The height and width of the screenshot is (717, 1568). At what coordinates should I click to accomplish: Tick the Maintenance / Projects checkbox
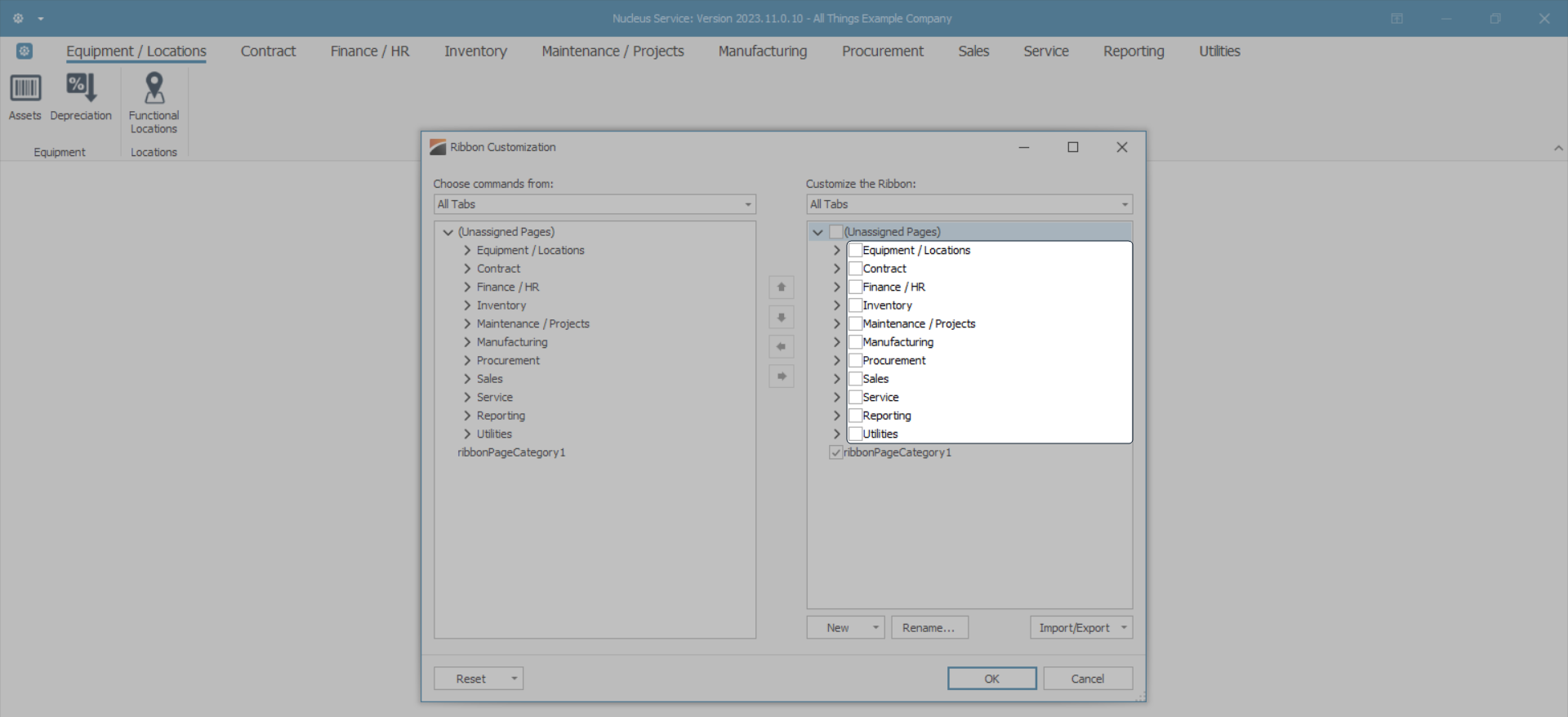coord(856,323)
